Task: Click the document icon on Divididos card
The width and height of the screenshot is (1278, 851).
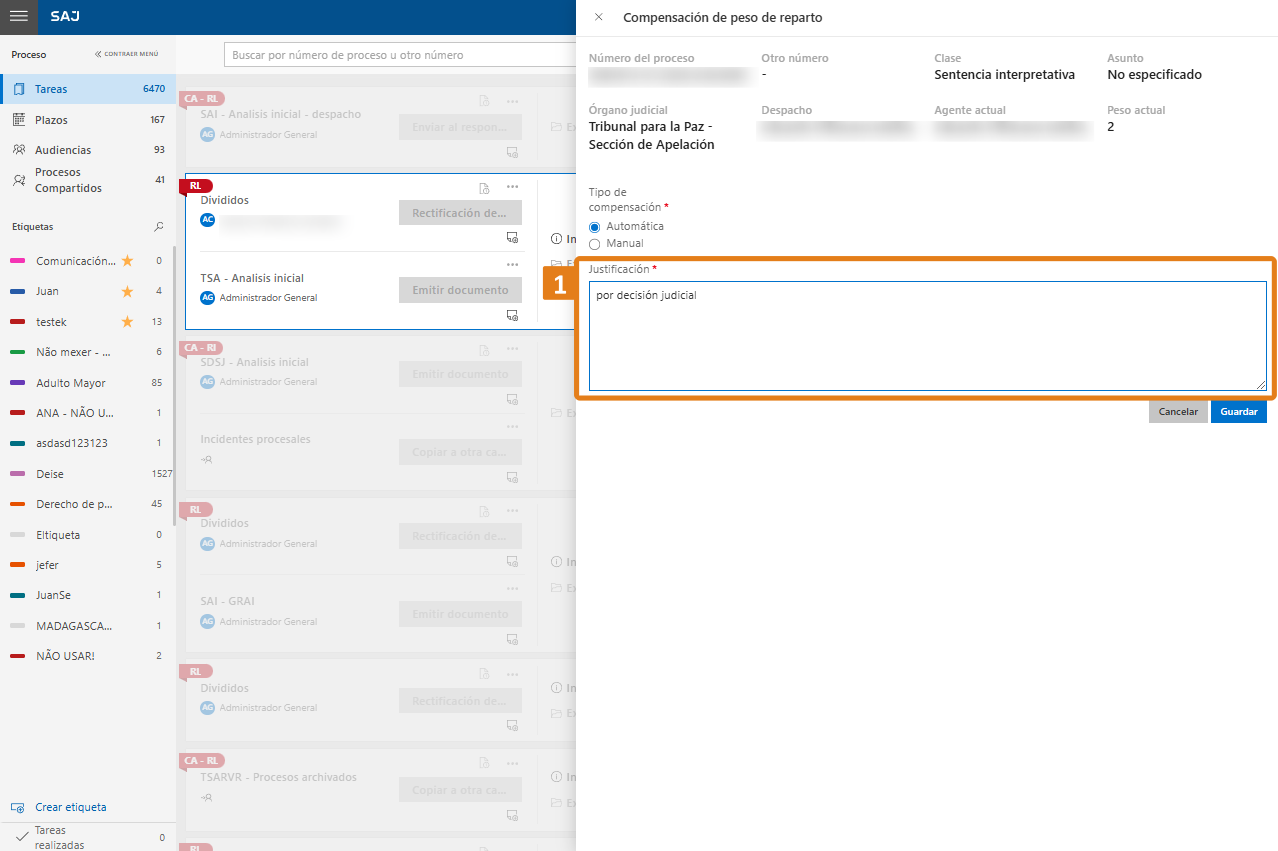Action: 484,188
